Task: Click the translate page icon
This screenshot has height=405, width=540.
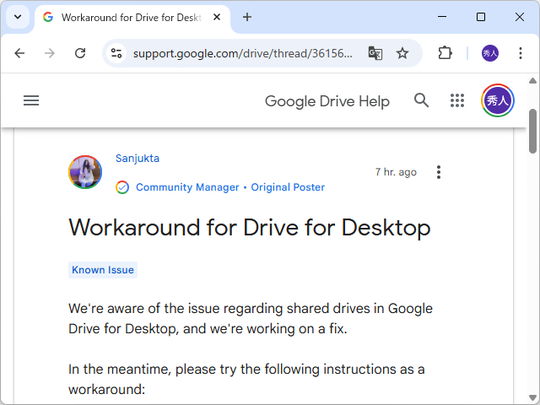Action: pyautogui.click(x=375, y=53)
